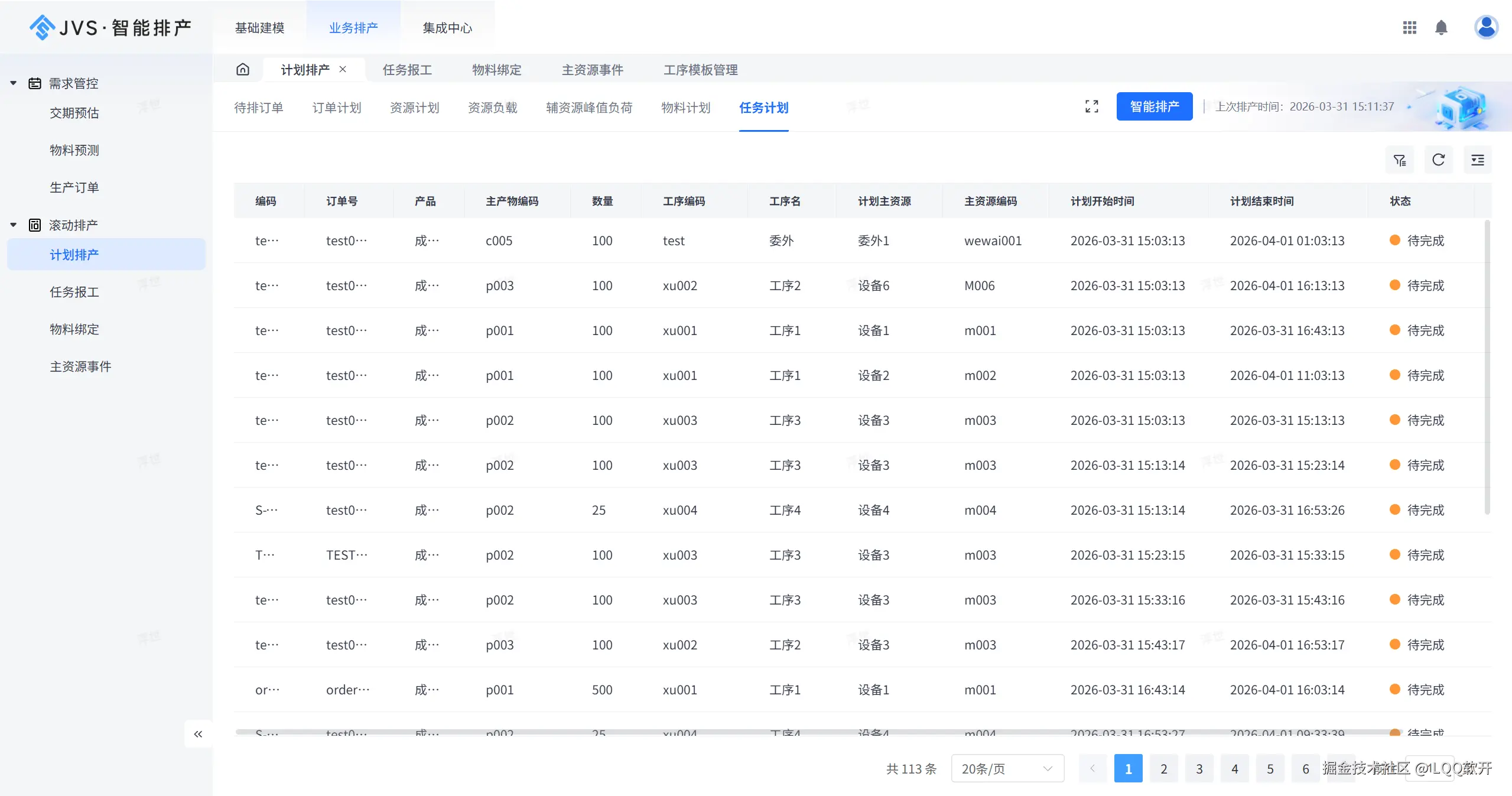This screenshot has width=1512, height=796.
Task: Open the table filter icon
Action: (1399, 160)
